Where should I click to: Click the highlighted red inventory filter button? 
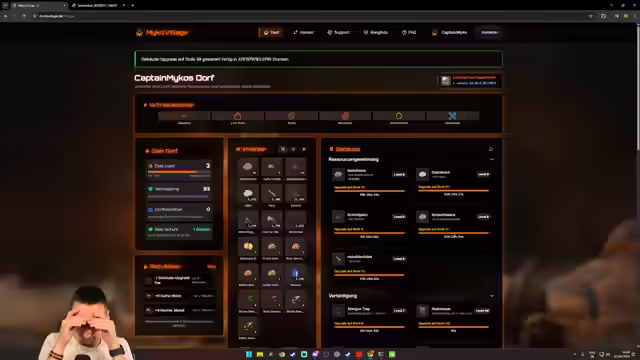point(283,149)
